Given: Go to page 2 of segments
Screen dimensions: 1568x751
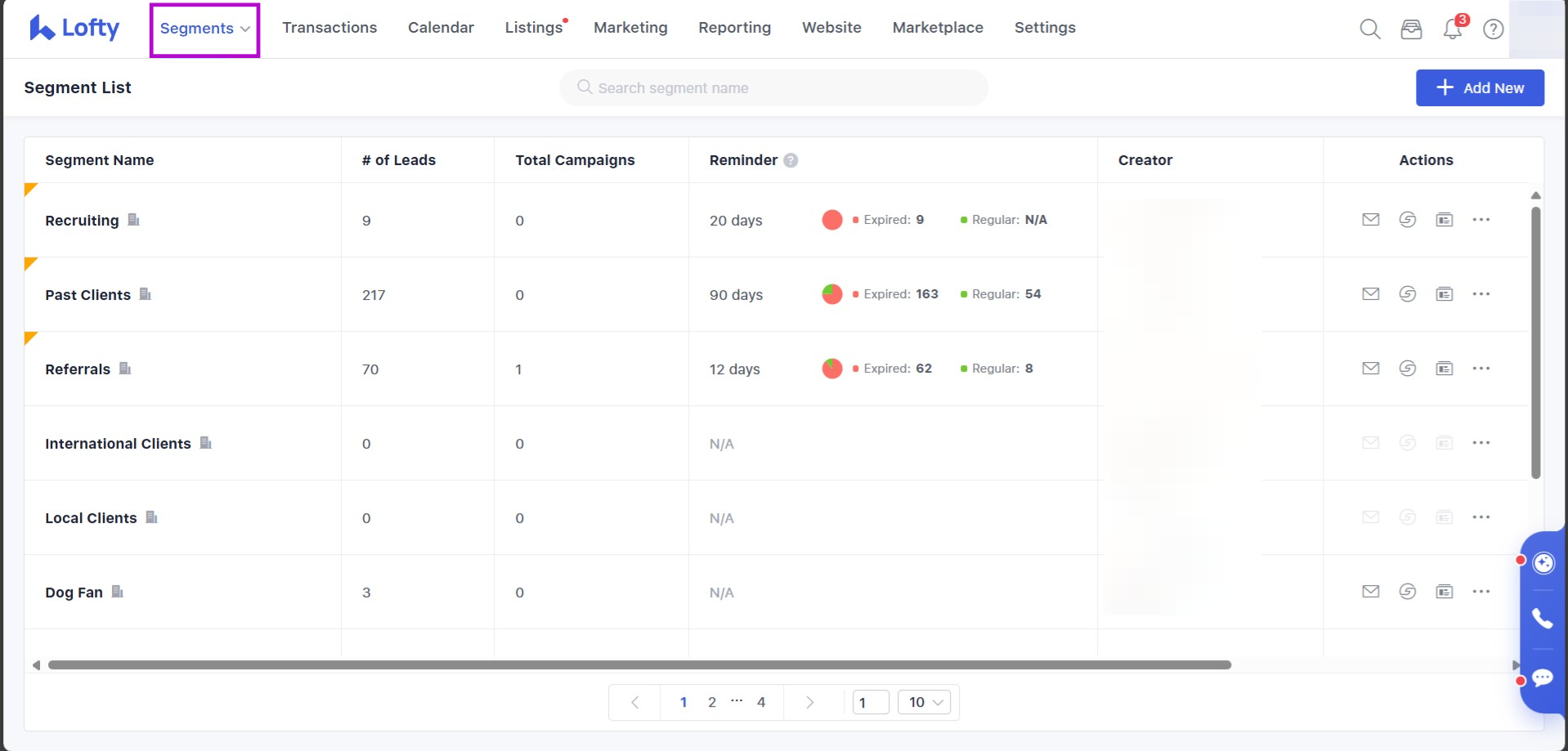Looking at the screenshot, I should pos(712,703).
